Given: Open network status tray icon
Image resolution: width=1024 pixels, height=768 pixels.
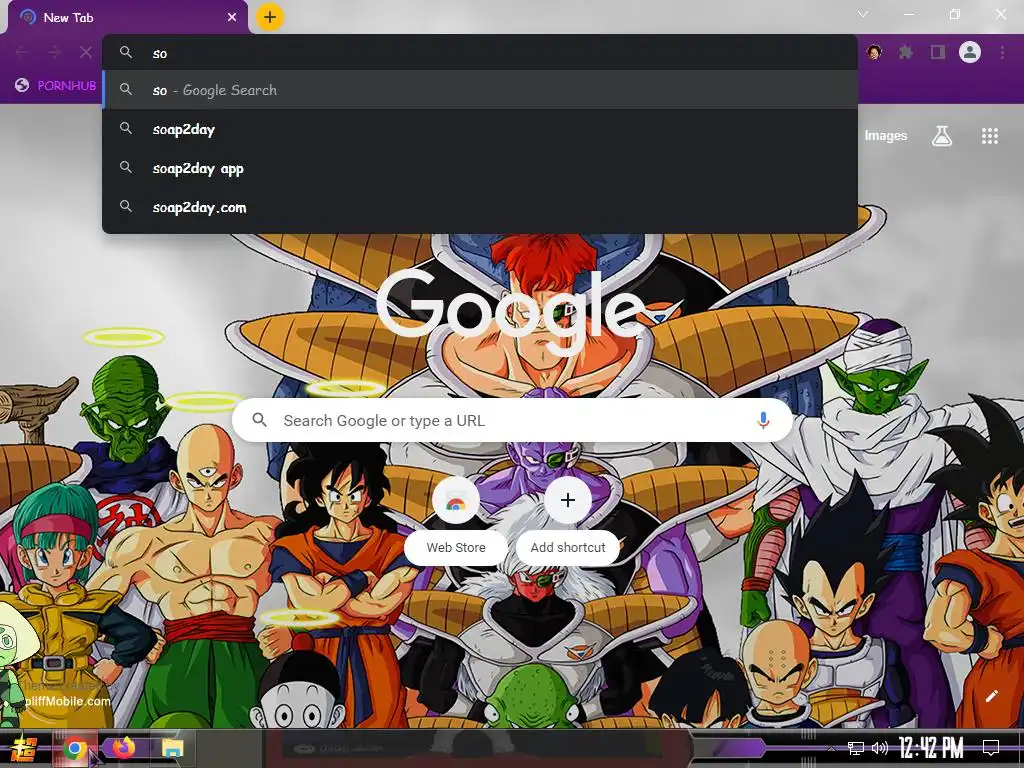Looking at the screenshot, I should (856, 748).
